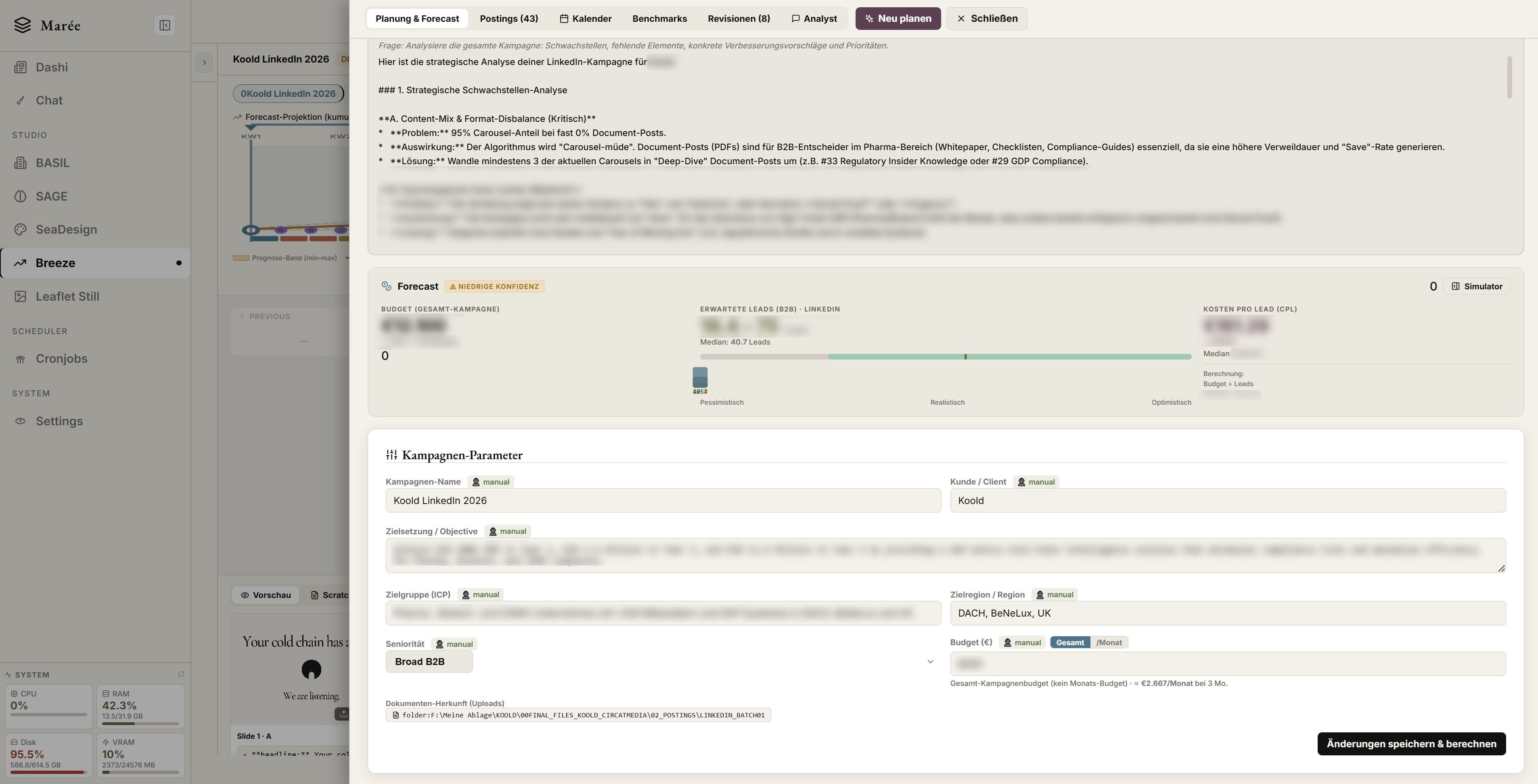Click the "Optimistisch" scale label
Screen dimensions: 1538x784
click(x=1172, y=402)
